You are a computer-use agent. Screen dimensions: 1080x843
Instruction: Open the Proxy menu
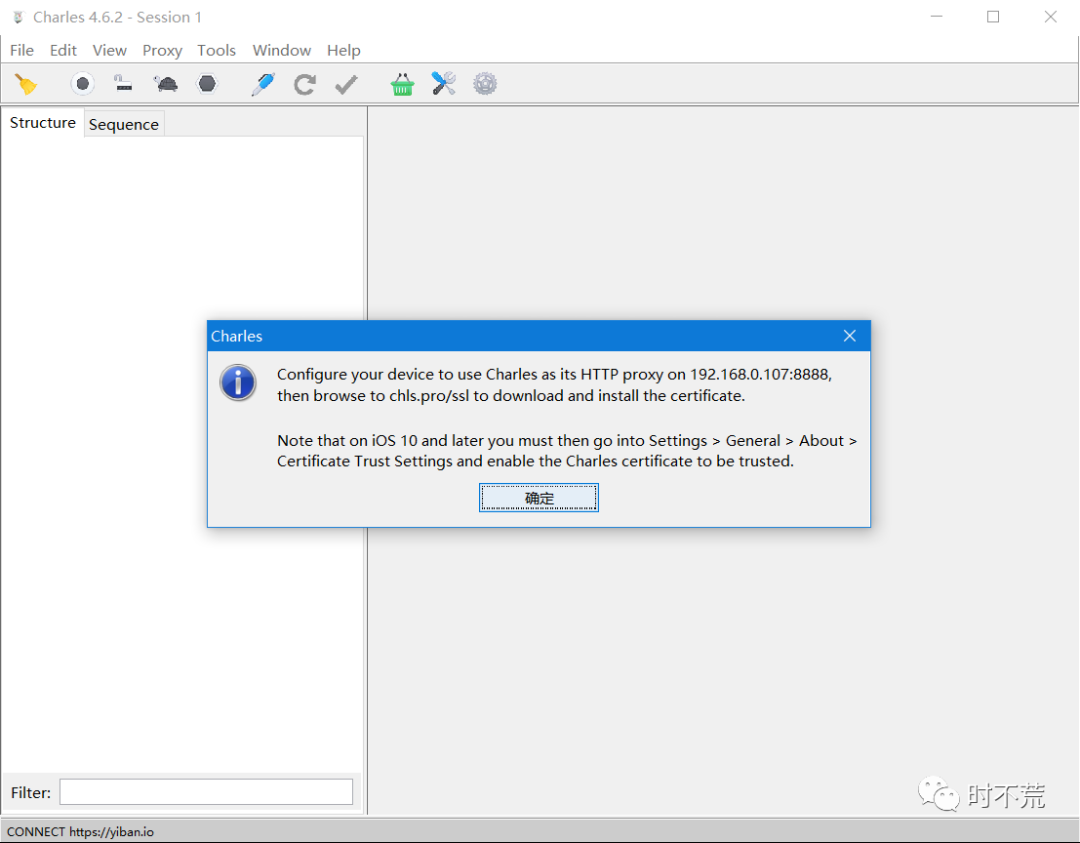tap(162, 50)
